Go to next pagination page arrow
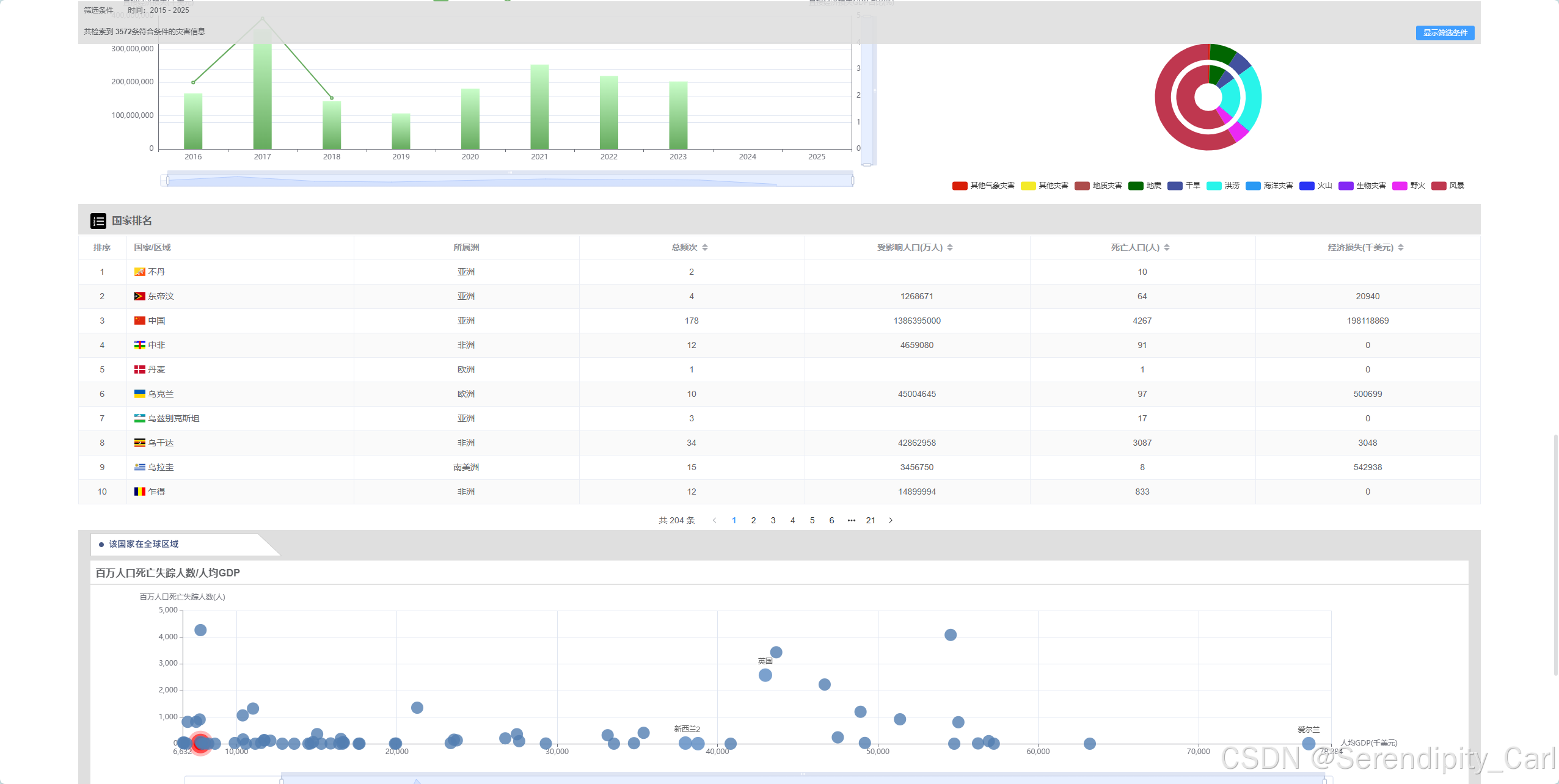The height and width of the screenshot is (784, 1559). pyautogui.click(x=891, y=520)
